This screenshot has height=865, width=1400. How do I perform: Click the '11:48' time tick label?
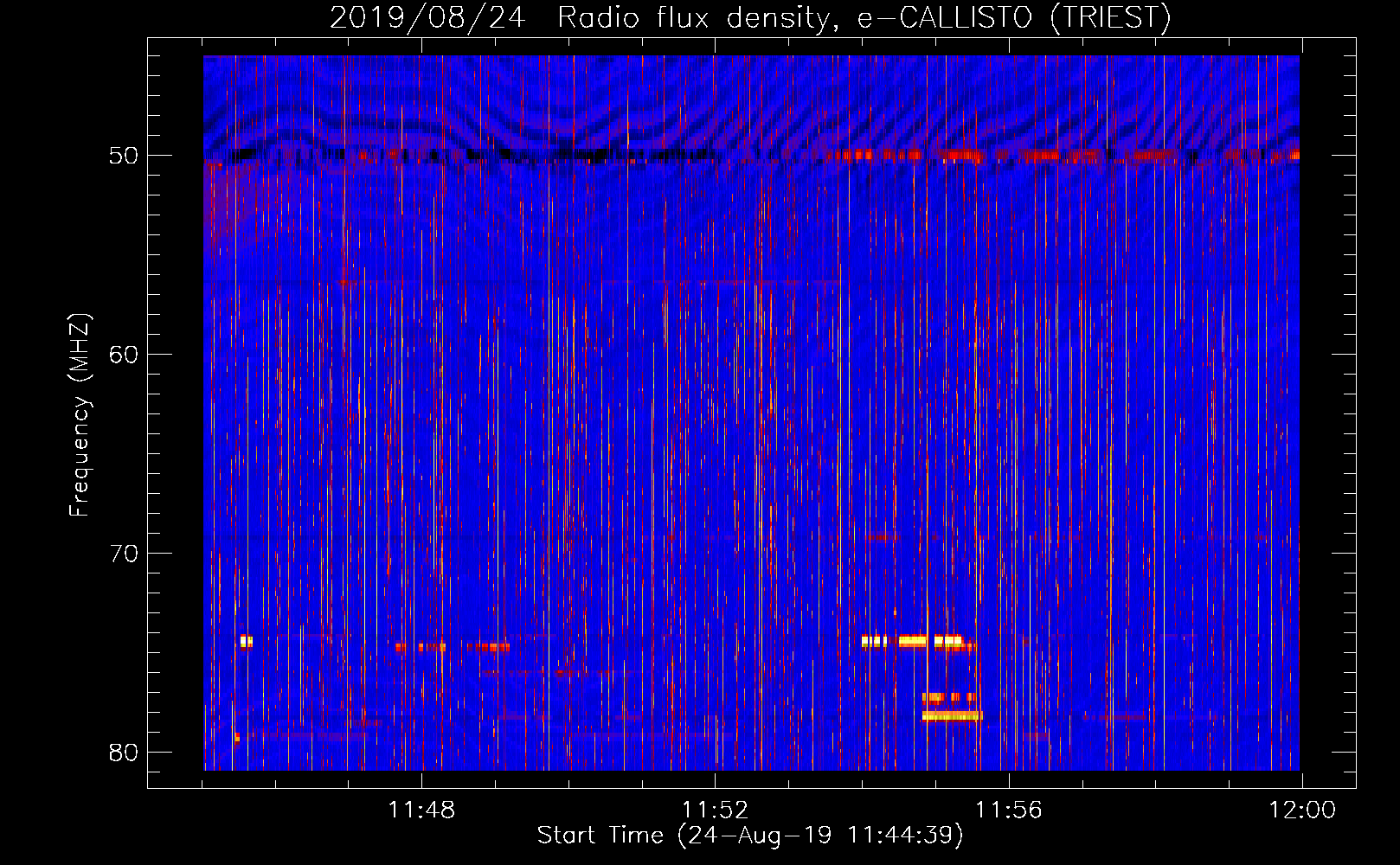pos(421,811)
